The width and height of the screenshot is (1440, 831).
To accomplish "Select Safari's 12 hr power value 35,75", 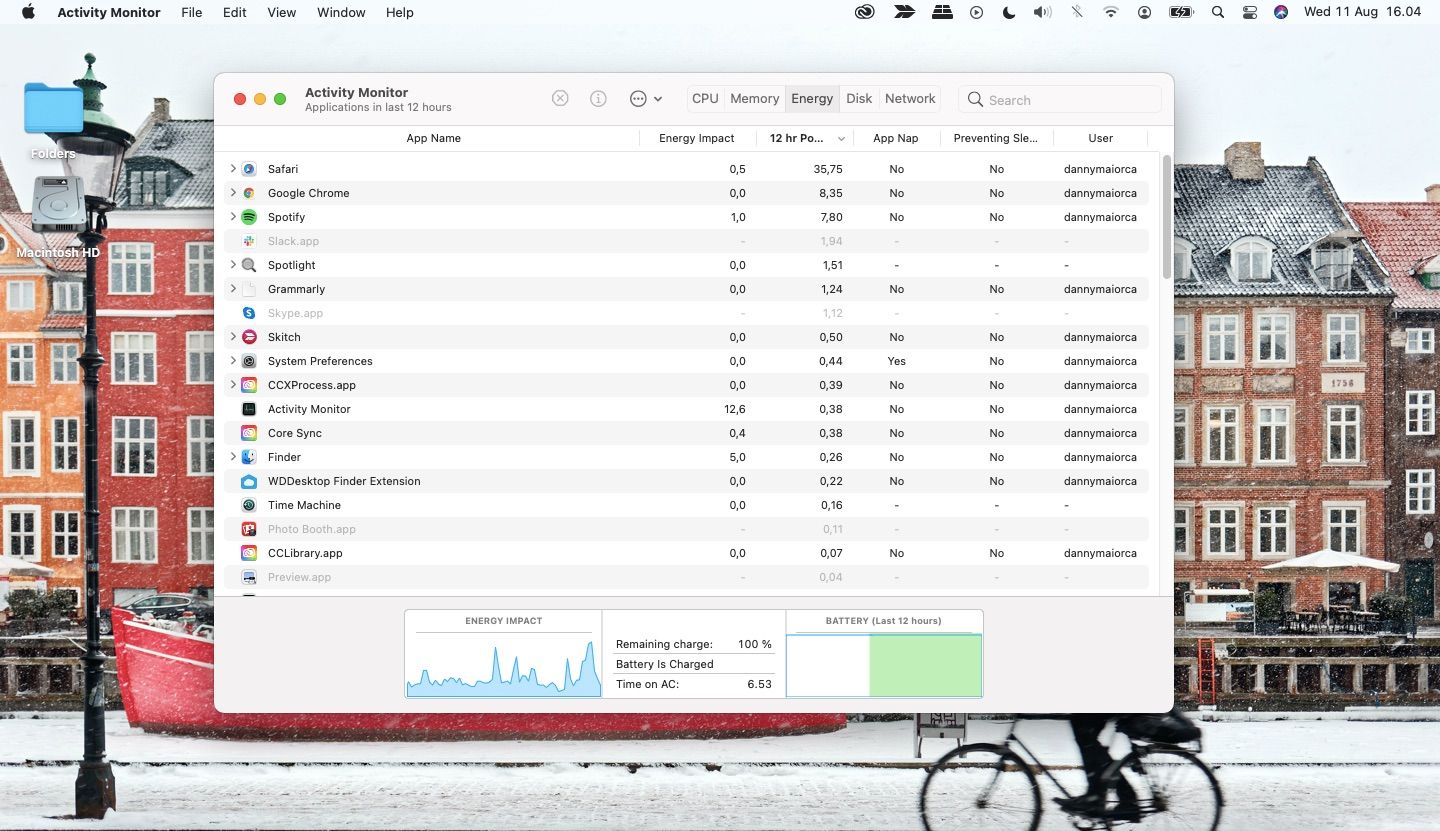I will pos(828,169).
